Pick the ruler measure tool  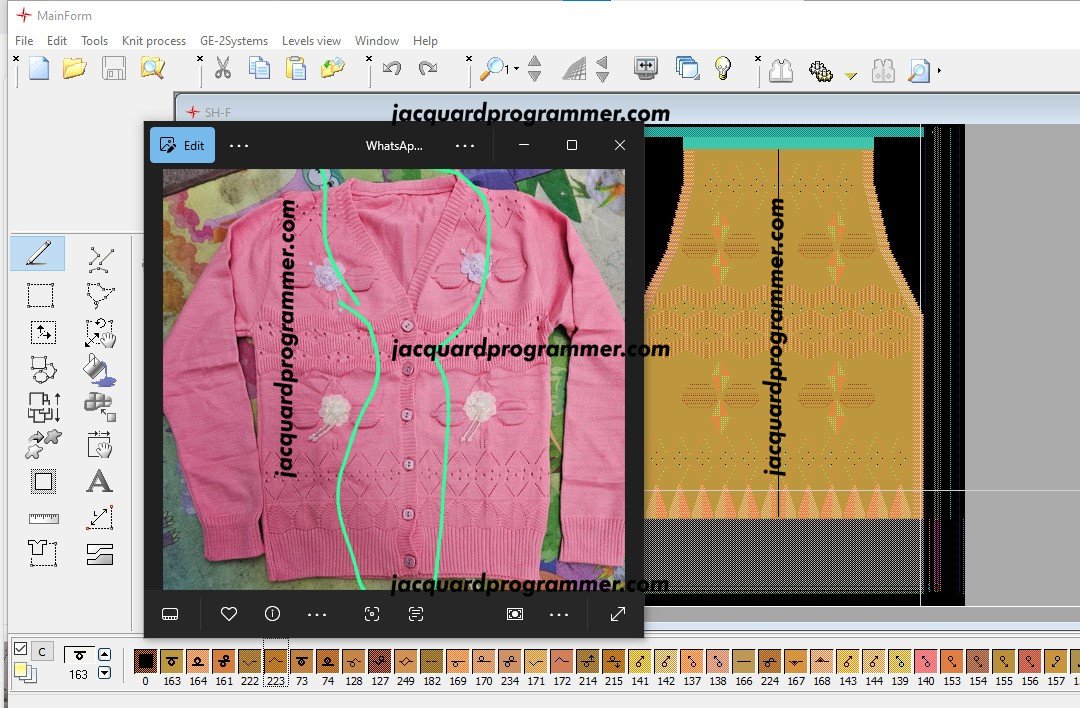click(43, 519)
